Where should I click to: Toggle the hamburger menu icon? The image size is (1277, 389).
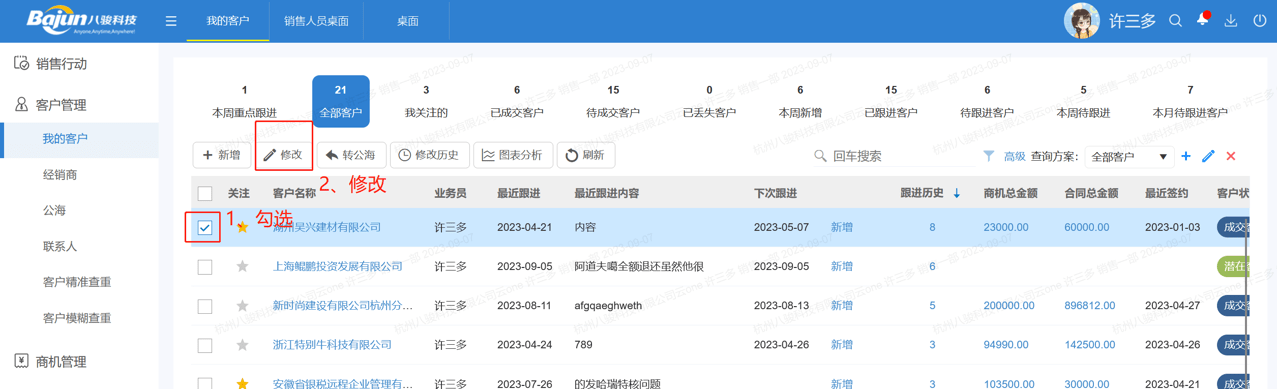point(171,21)
